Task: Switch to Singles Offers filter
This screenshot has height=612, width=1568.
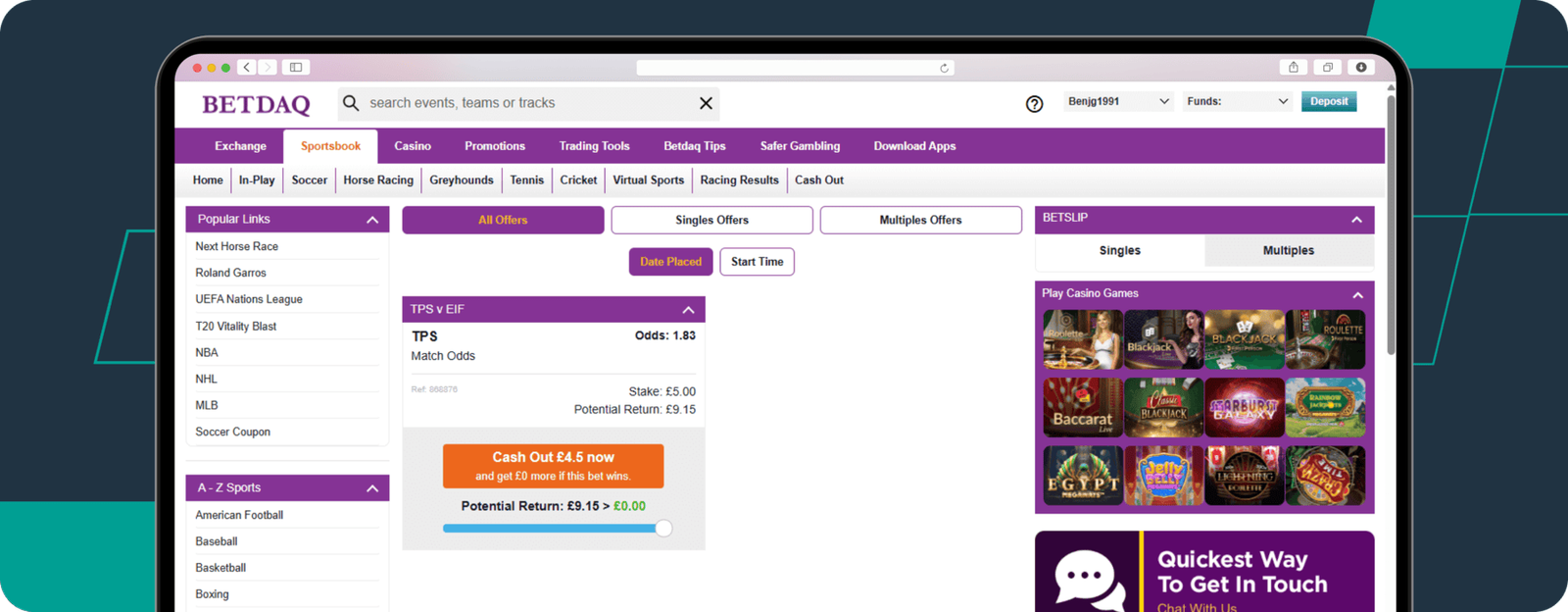Action: pos(711,220)
